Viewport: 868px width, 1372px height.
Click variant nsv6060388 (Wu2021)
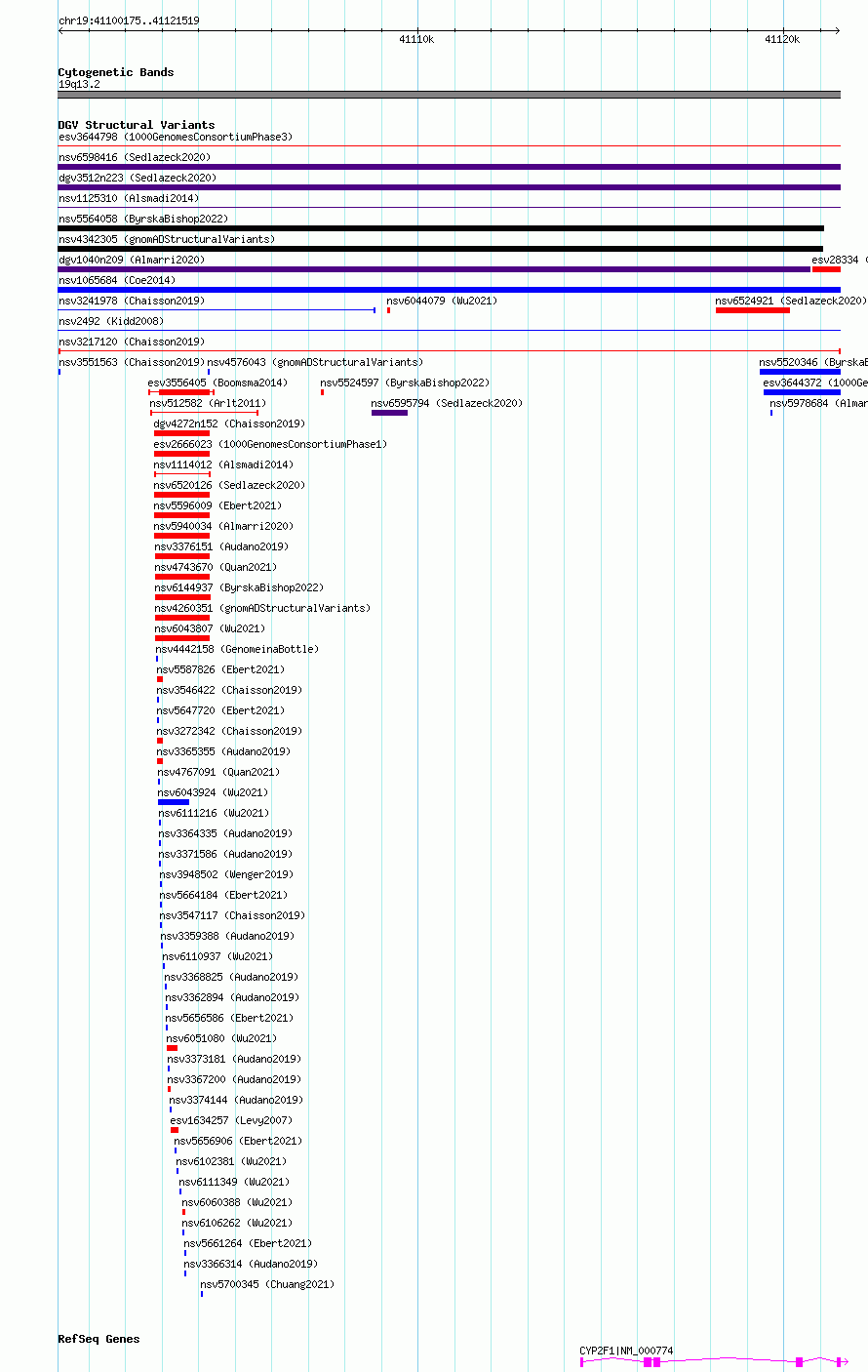click(237, 1202)
